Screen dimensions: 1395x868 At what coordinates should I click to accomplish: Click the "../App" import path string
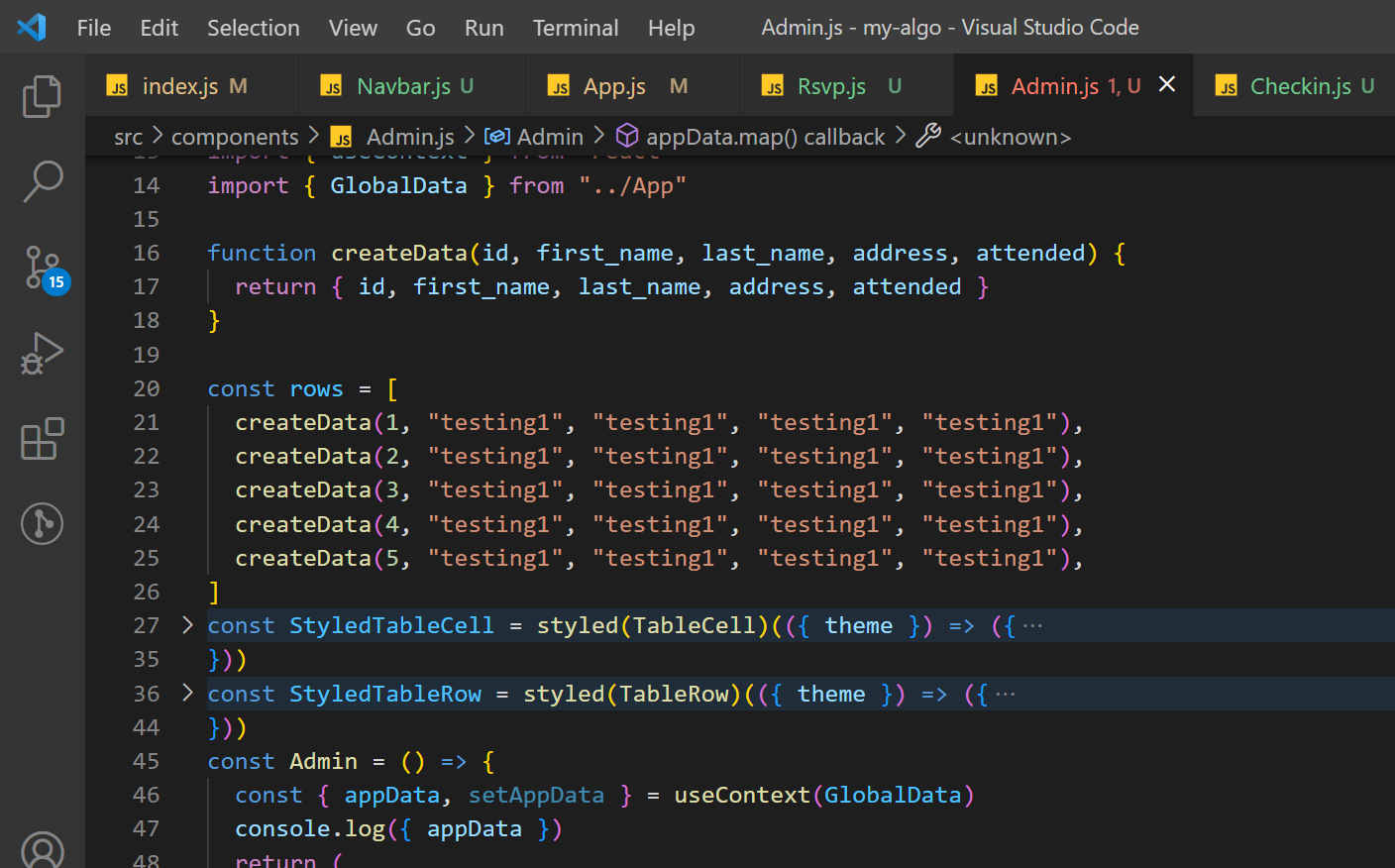click(632, 185)
